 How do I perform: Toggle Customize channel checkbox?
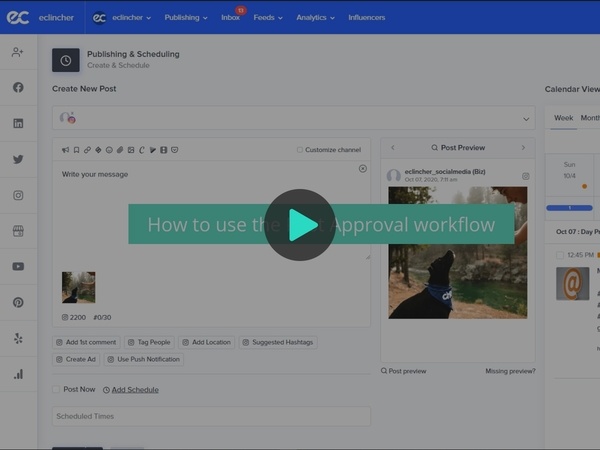pyautogui.click(x=300, y=150)
